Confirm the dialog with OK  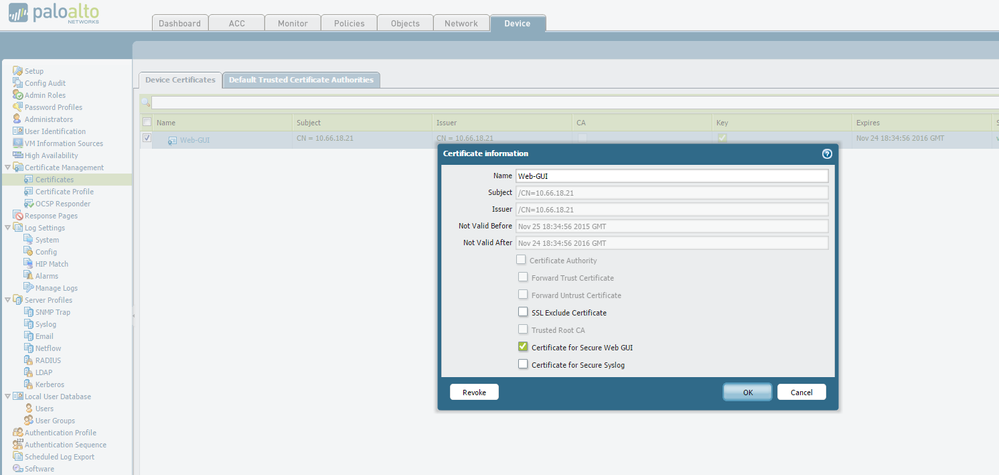tap(747, 392)
